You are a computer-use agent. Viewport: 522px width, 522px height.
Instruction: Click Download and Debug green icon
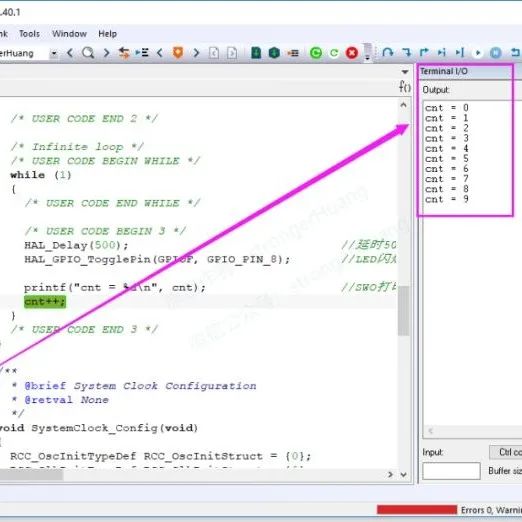coord(316,53)
